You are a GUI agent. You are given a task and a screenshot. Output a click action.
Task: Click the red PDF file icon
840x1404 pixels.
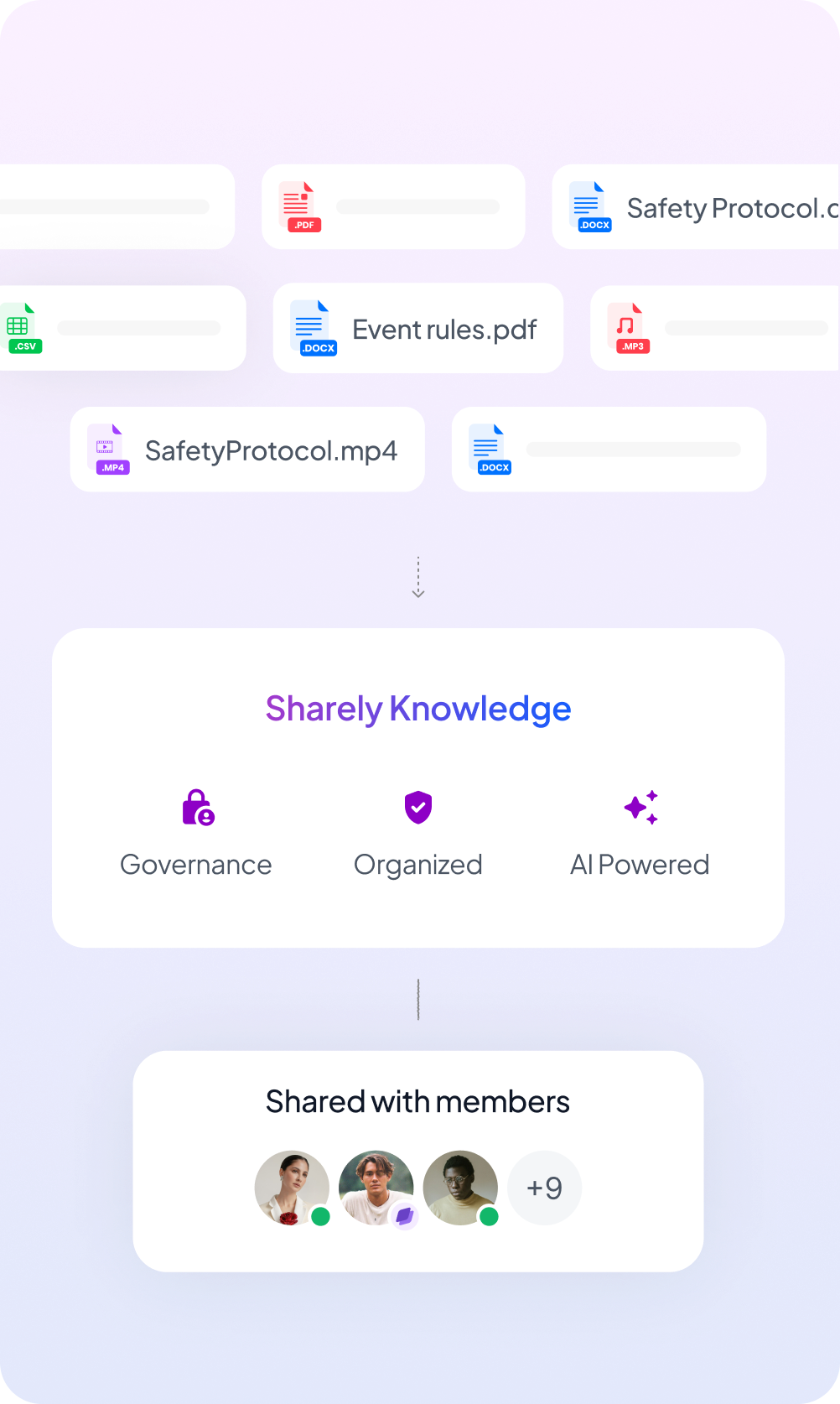300,207
